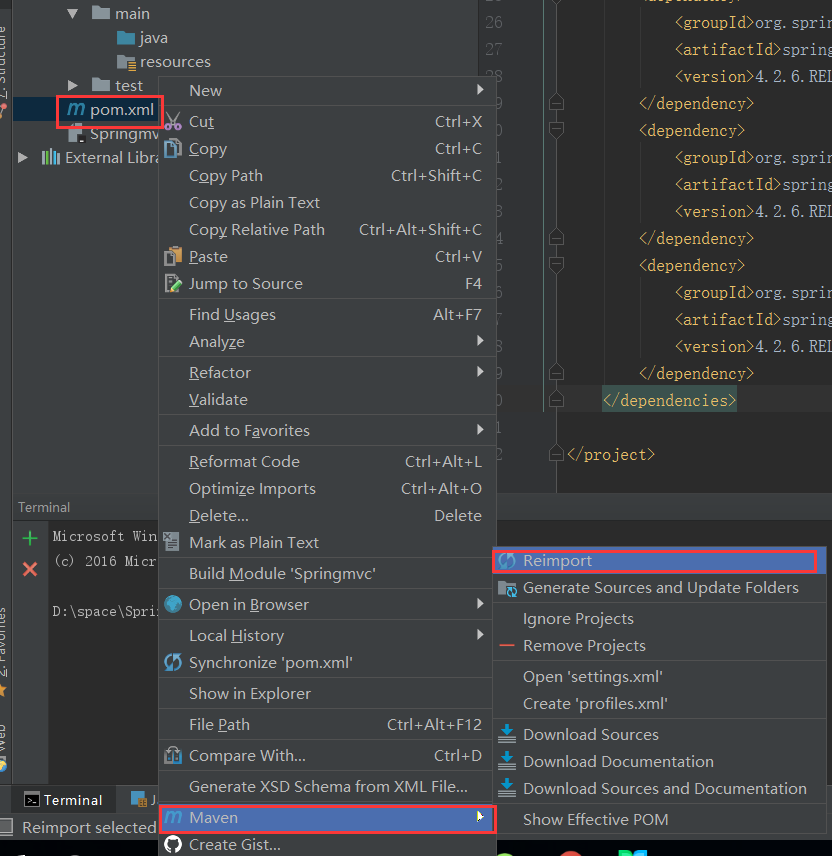
Task: Click the scissors Cut icon
Action: coord(173,122)
